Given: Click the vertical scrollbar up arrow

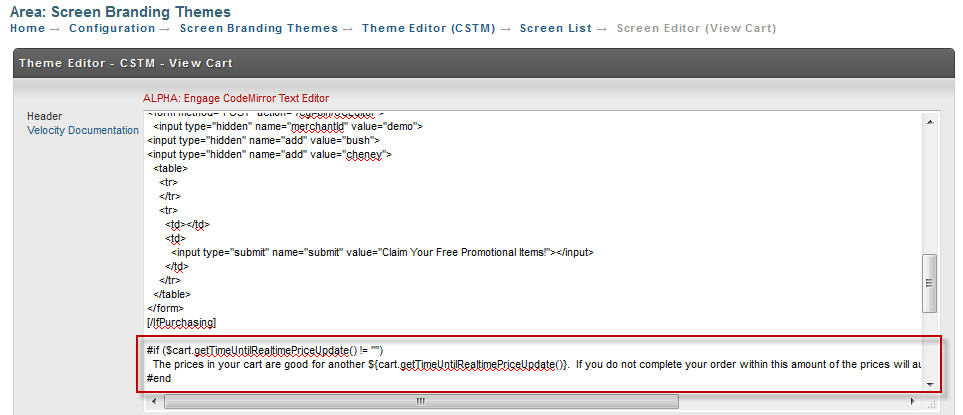Looking at the screenshot, I should click(930, 122).
